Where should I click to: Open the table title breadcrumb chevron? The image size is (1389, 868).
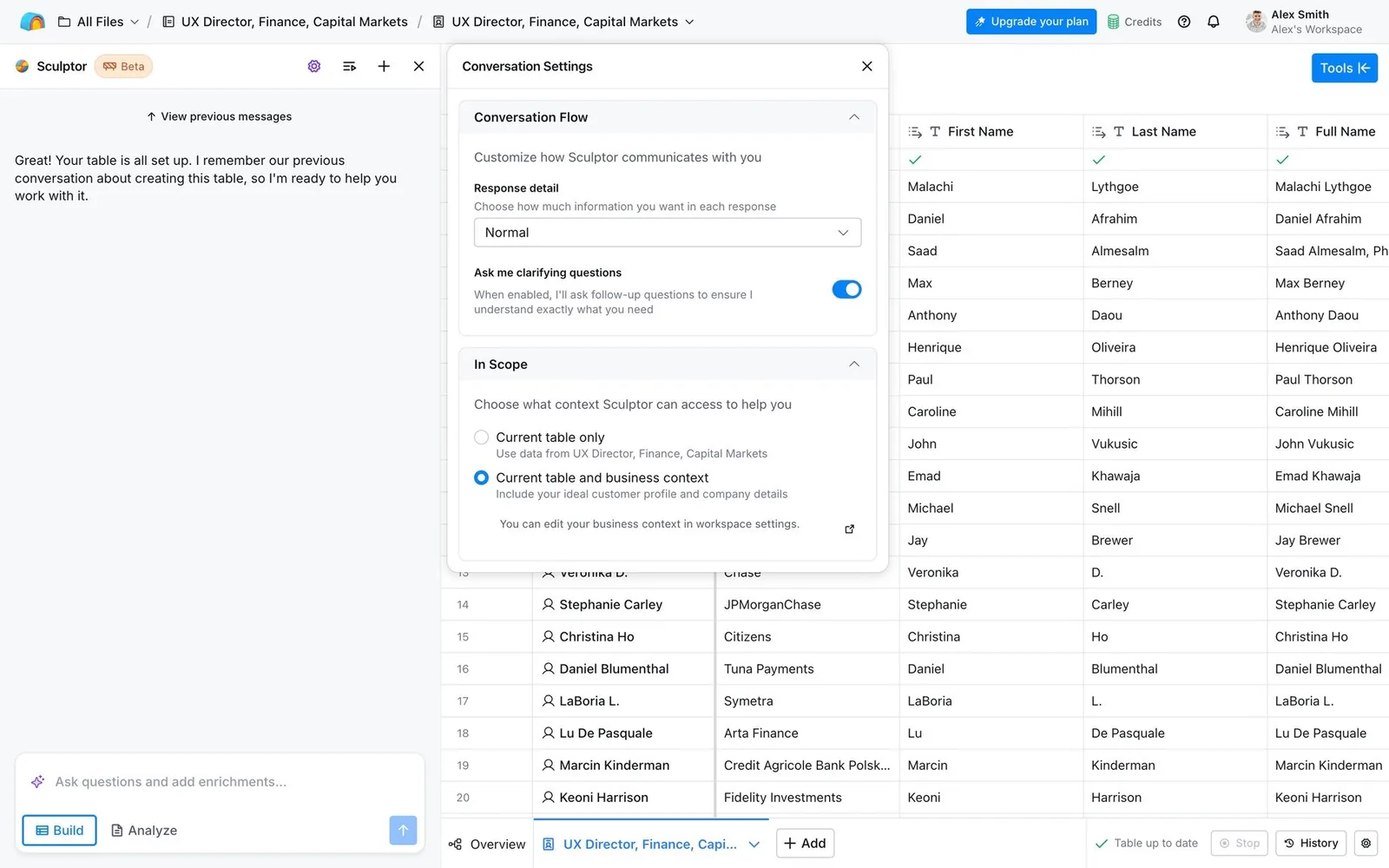[689, 22]
